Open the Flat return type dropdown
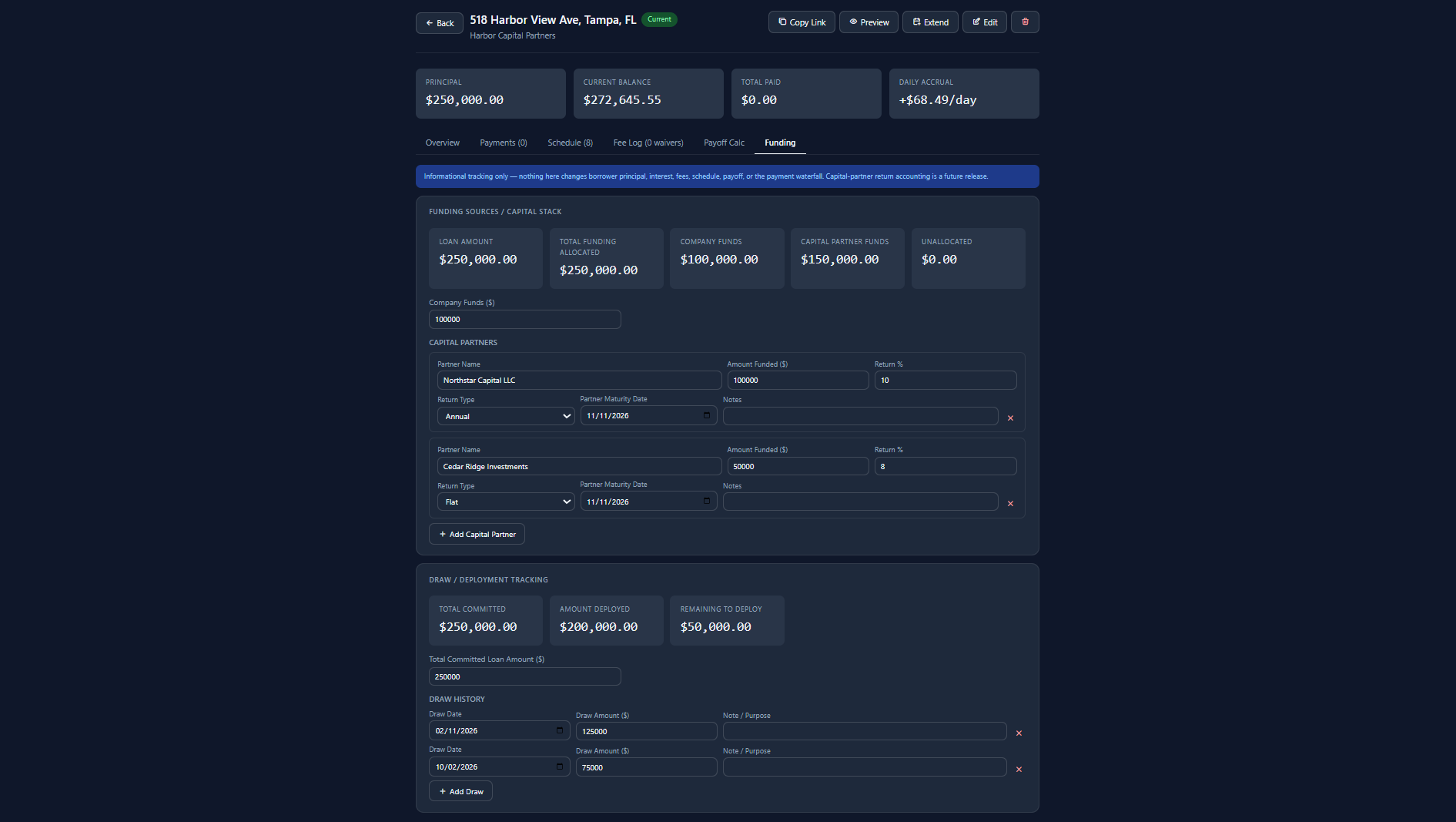The height and width of the screenshot is (822, 1456). click(x=506, y=502)
